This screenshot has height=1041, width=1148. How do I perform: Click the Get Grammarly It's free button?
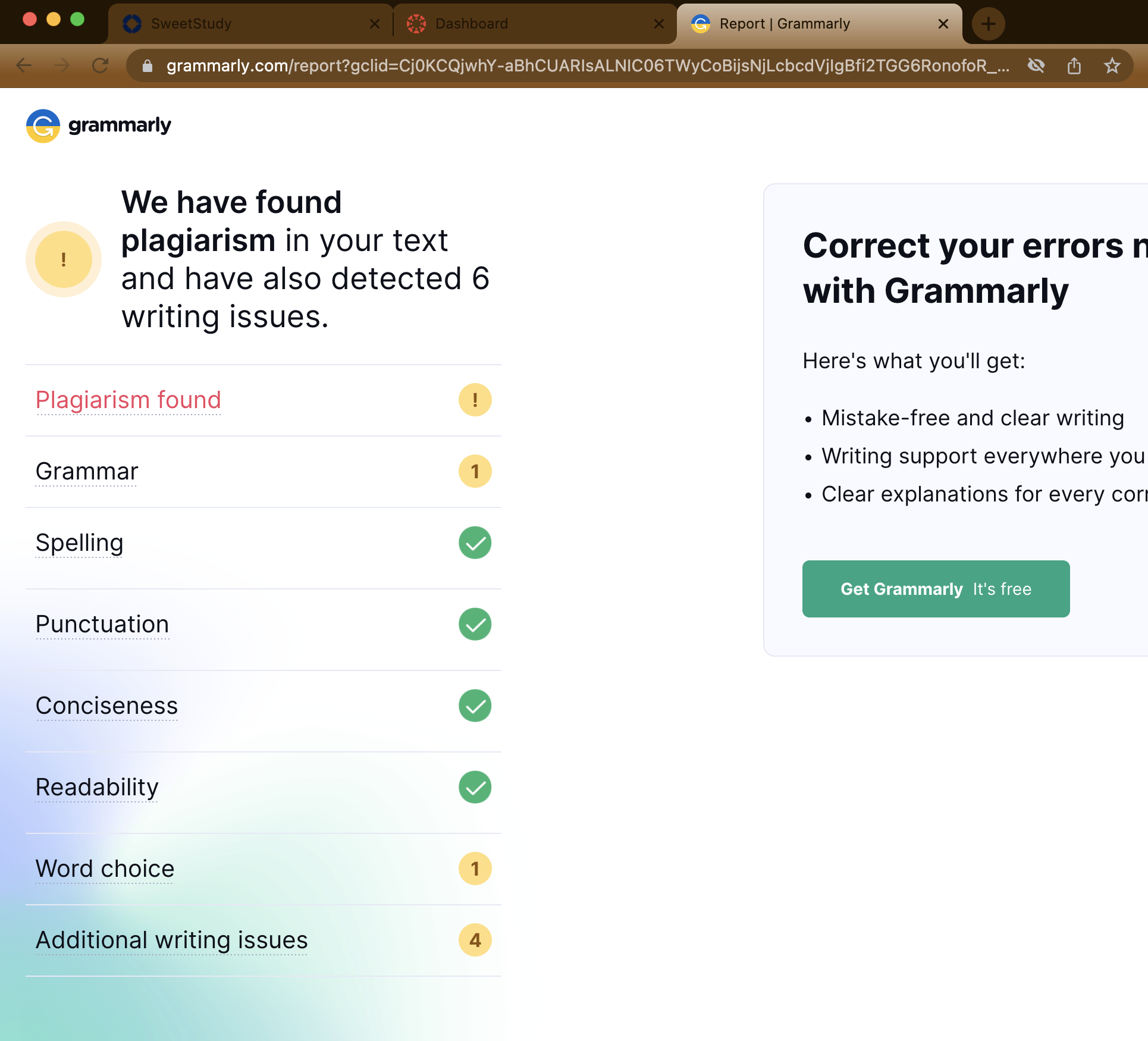tap(936, 589)
